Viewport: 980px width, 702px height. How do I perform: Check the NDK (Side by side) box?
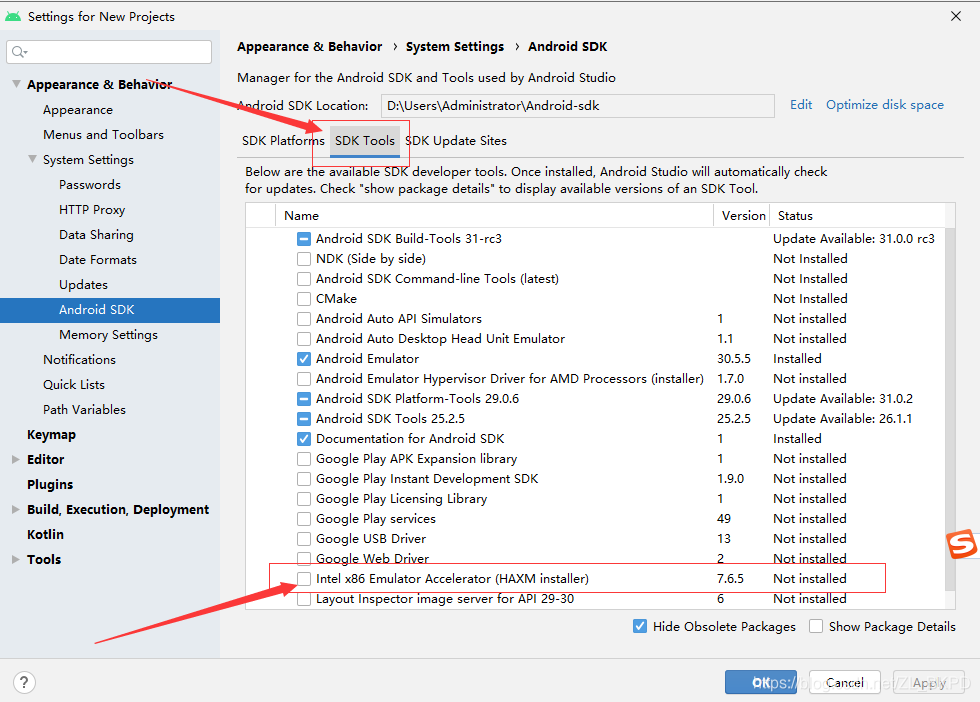[x=304, y=259]
